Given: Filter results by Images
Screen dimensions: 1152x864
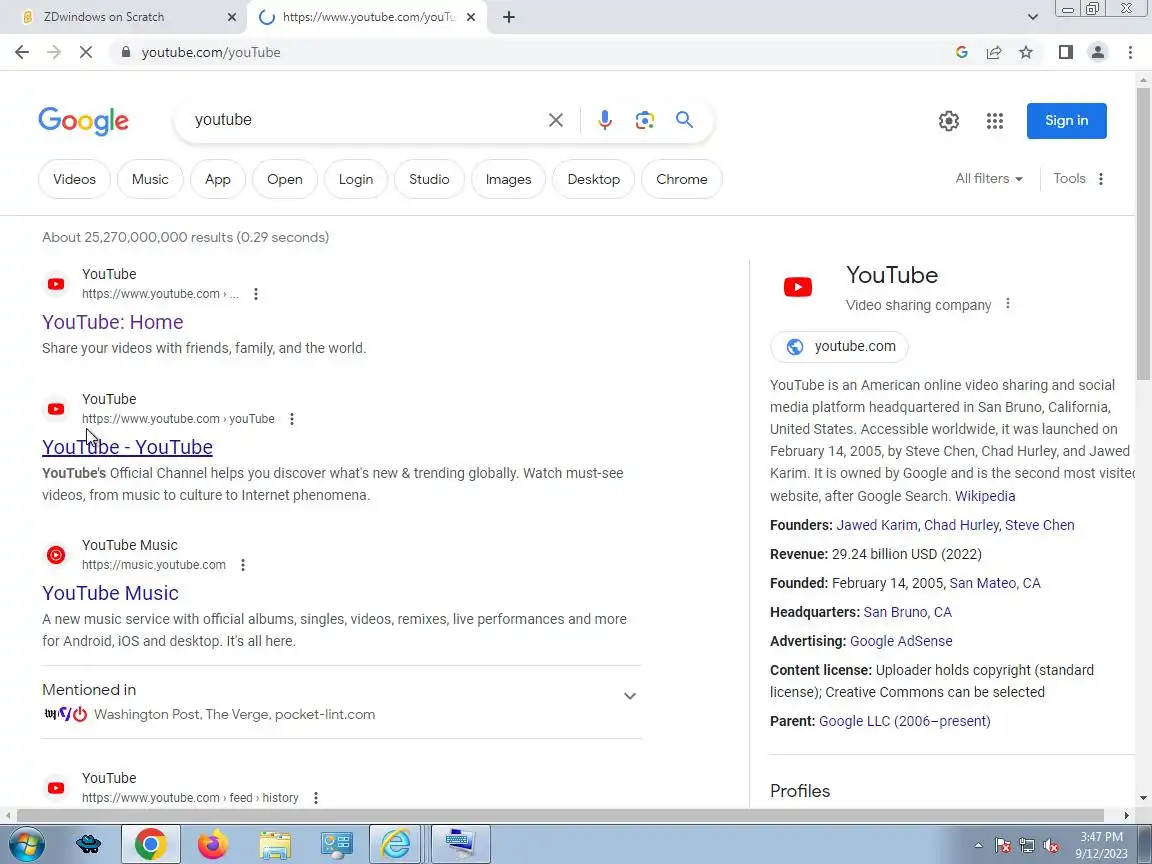Looking at the screenshot, I should pyautogui.click(x=508, y=179).
